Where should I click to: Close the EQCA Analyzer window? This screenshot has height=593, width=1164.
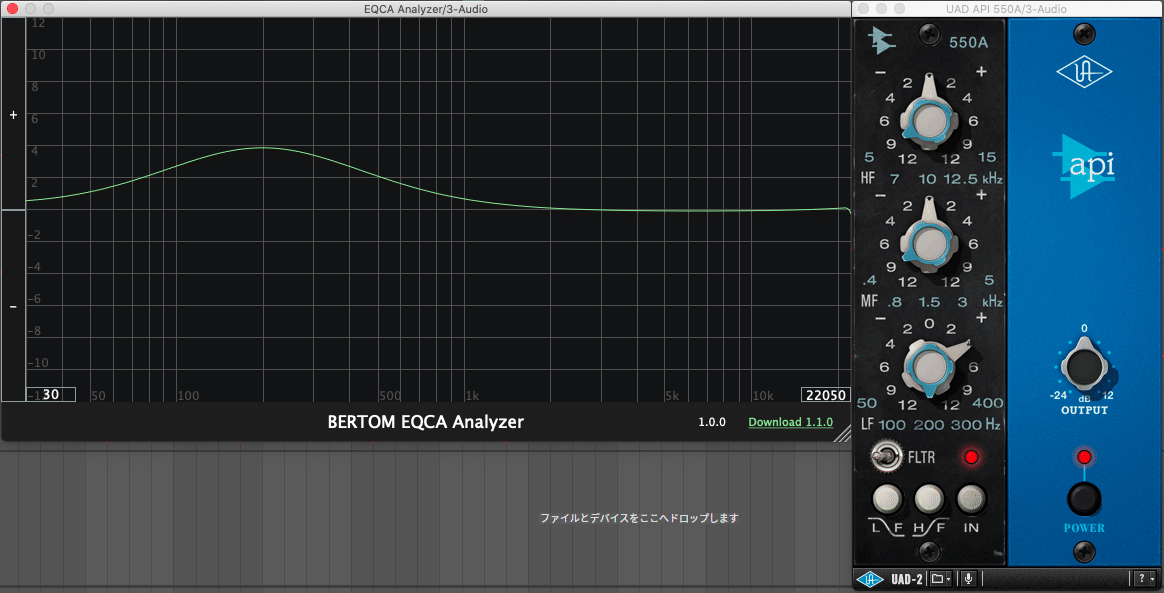[x=13, y=9]
